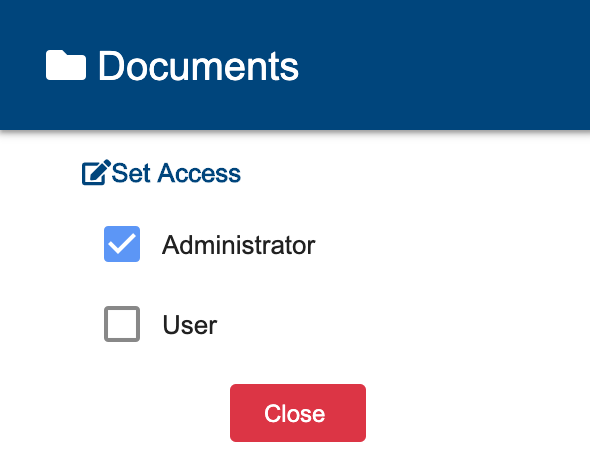
Task: Click the User label text
Action: point(190,325)
